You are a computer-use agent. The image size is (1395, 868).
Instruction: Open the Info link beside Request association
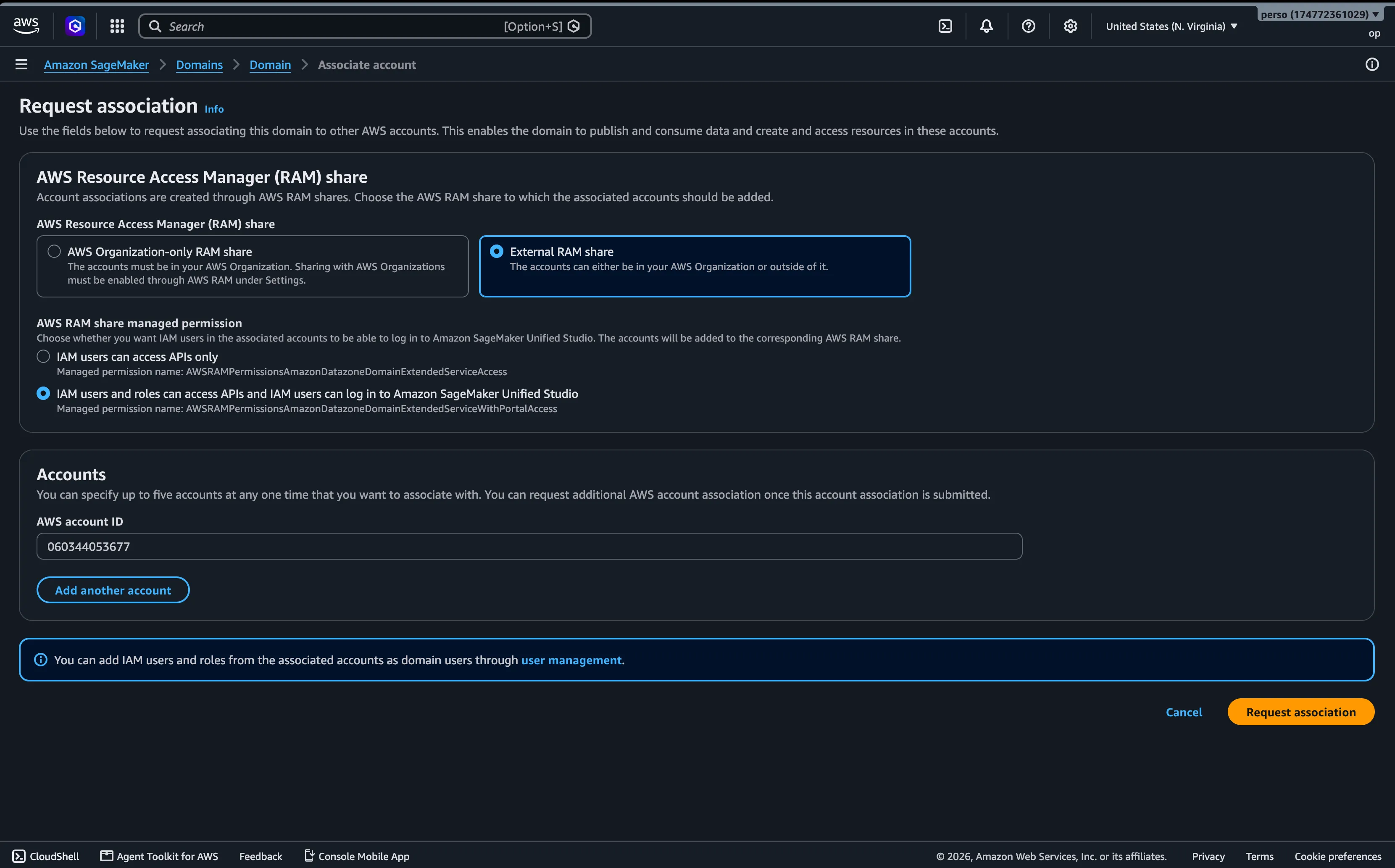(x=214, y=109)
